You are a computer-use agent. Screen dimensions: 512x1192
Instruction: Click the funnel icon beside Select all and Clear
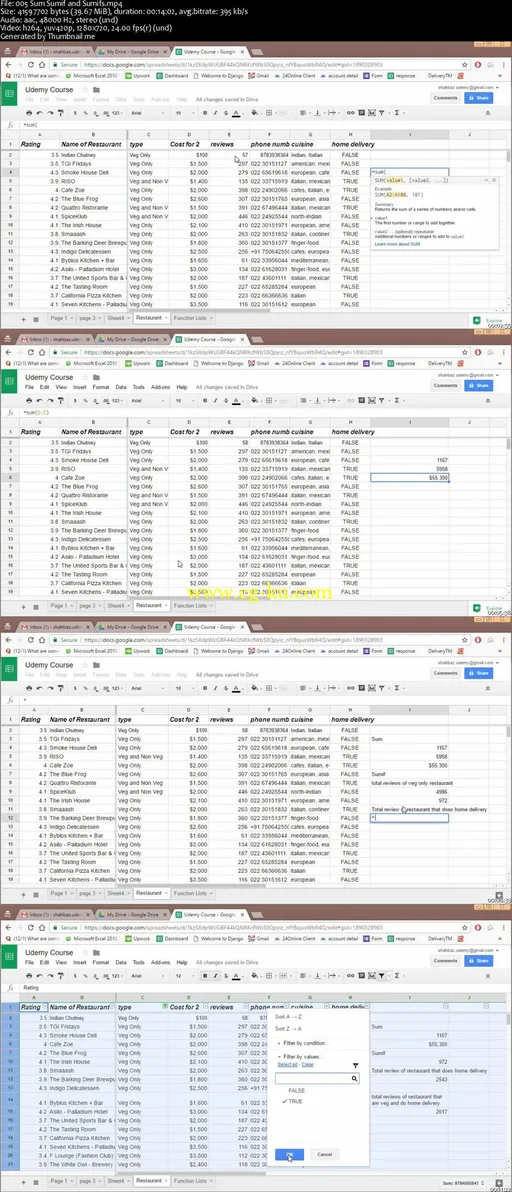click(x=355, y=1064)
